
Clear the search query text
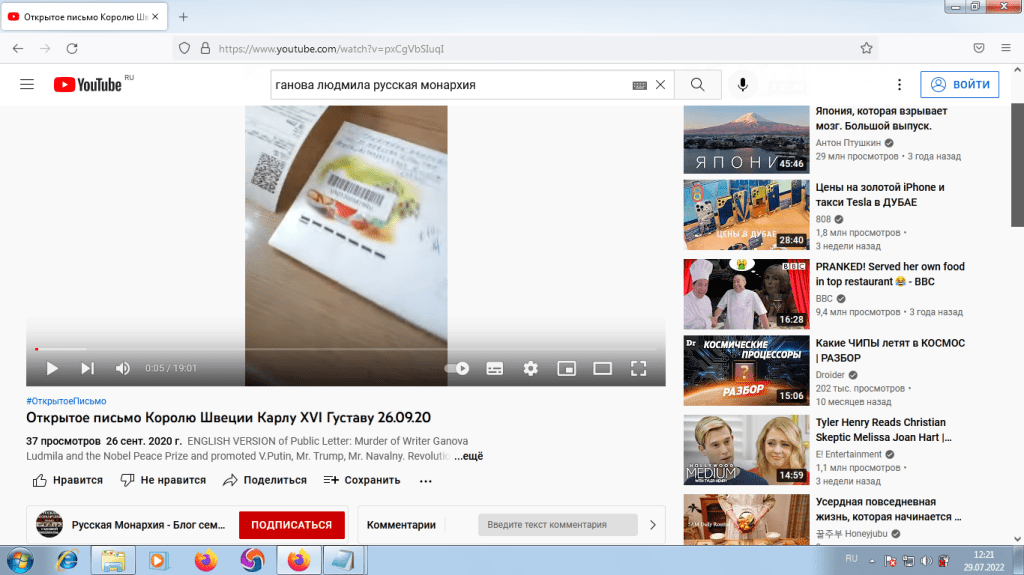tap(660, 85)
